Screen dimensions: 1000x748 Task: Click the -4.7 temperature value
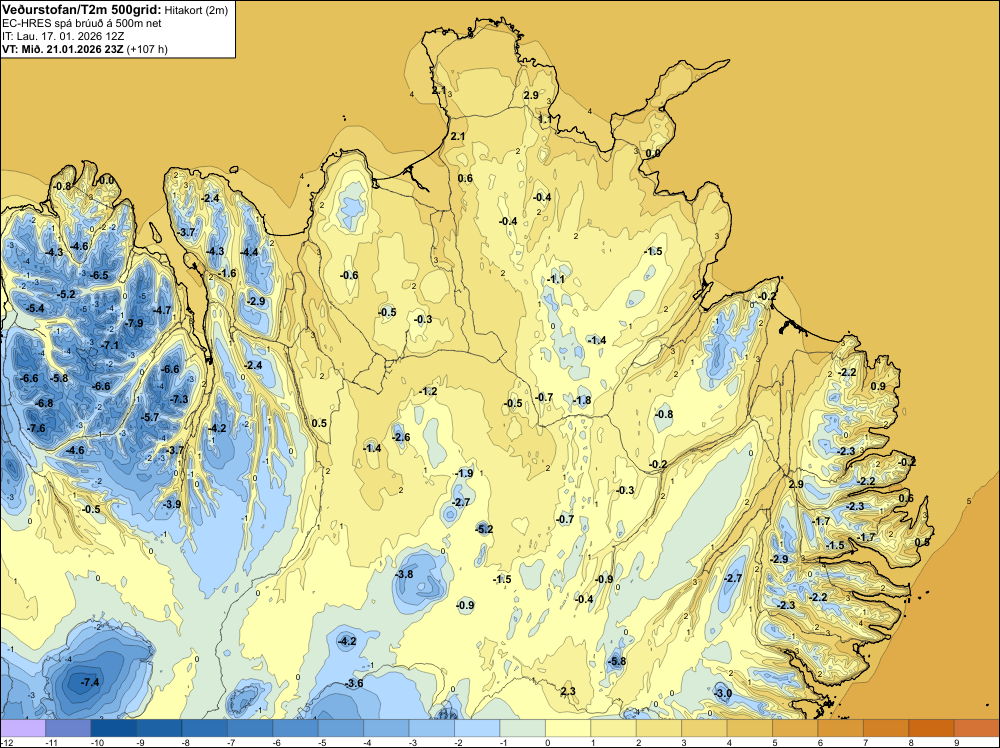[x=162, y=311]
